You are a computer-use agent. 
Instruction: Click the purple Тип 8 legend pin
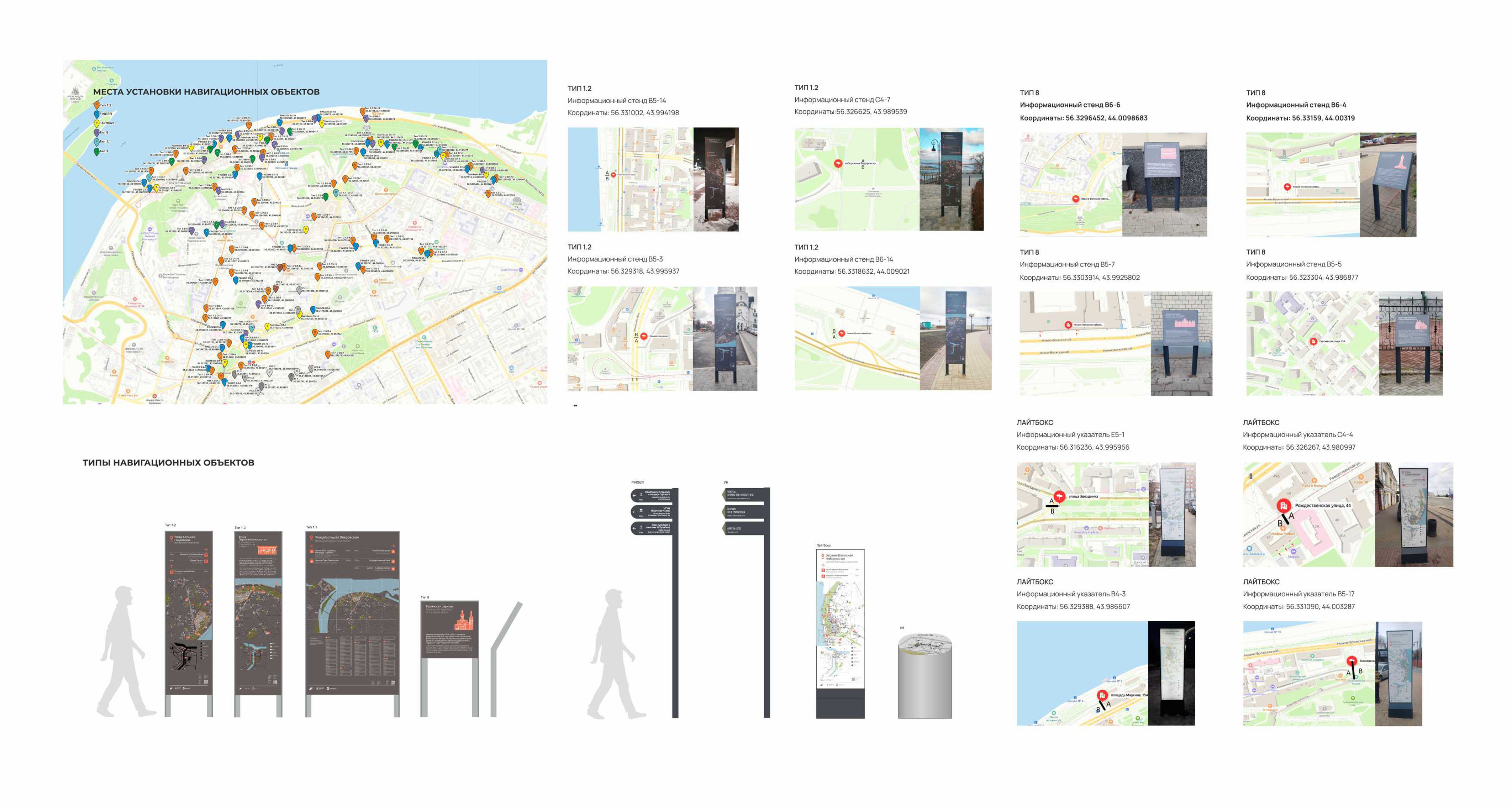97,133
